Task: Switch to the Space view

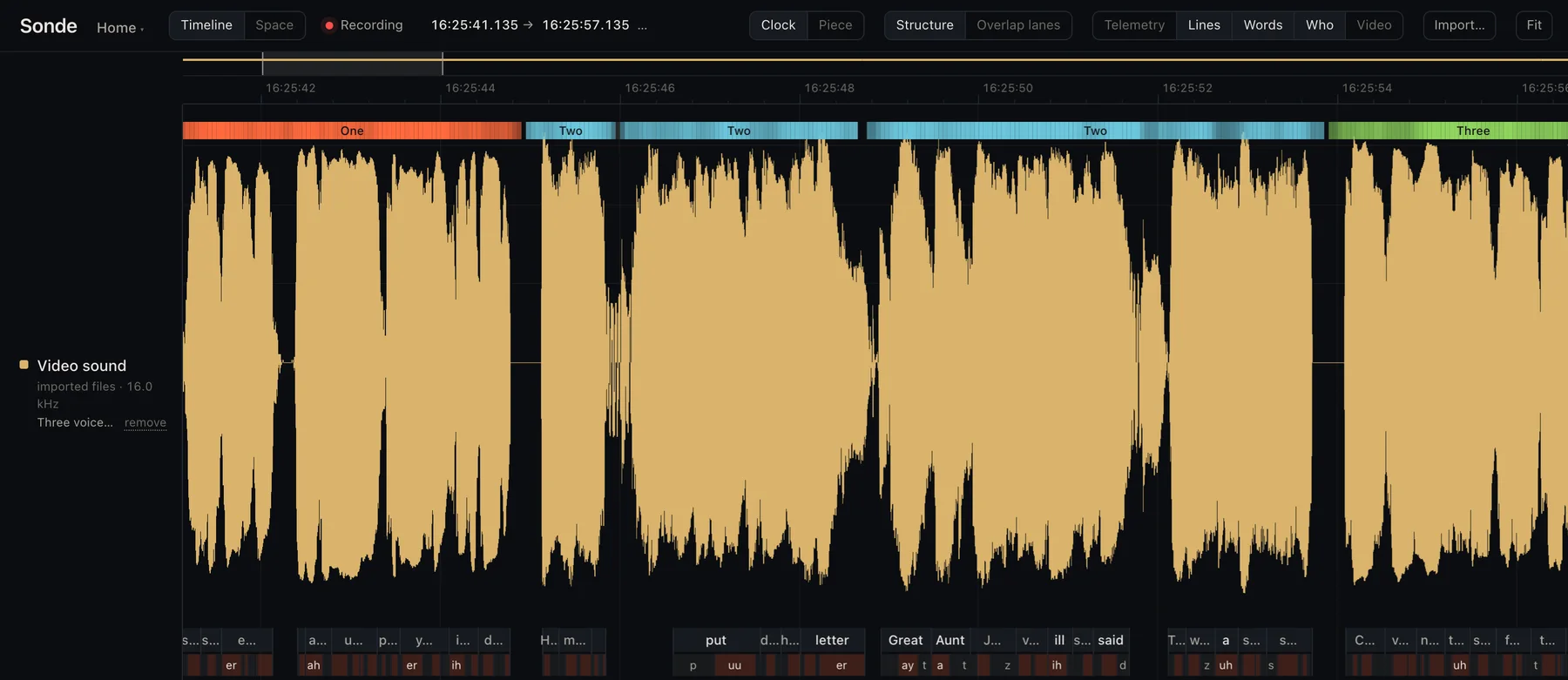Action: click(274, 25)
